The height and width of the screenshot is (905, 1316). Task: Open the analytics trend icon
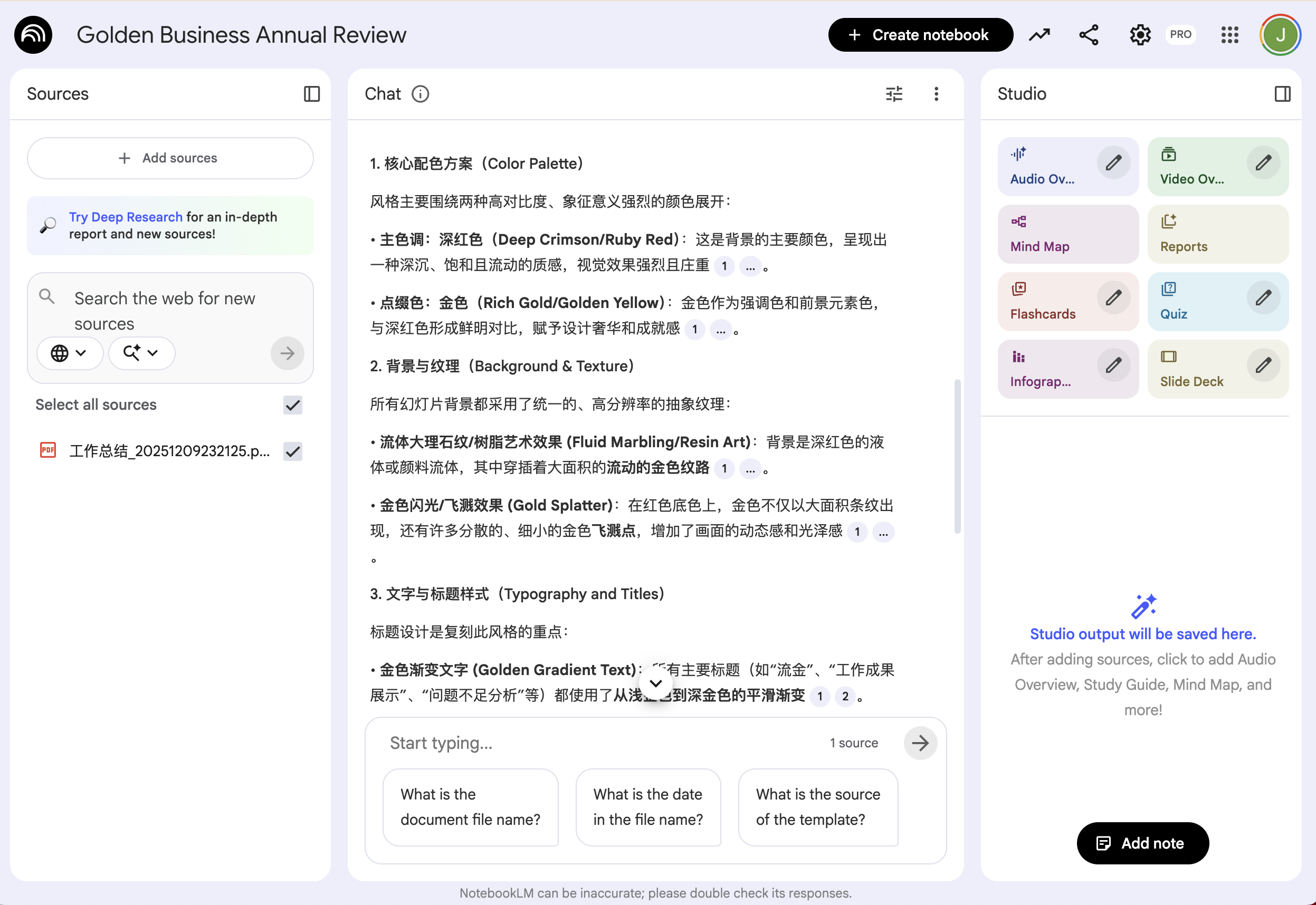[1039, 35]
